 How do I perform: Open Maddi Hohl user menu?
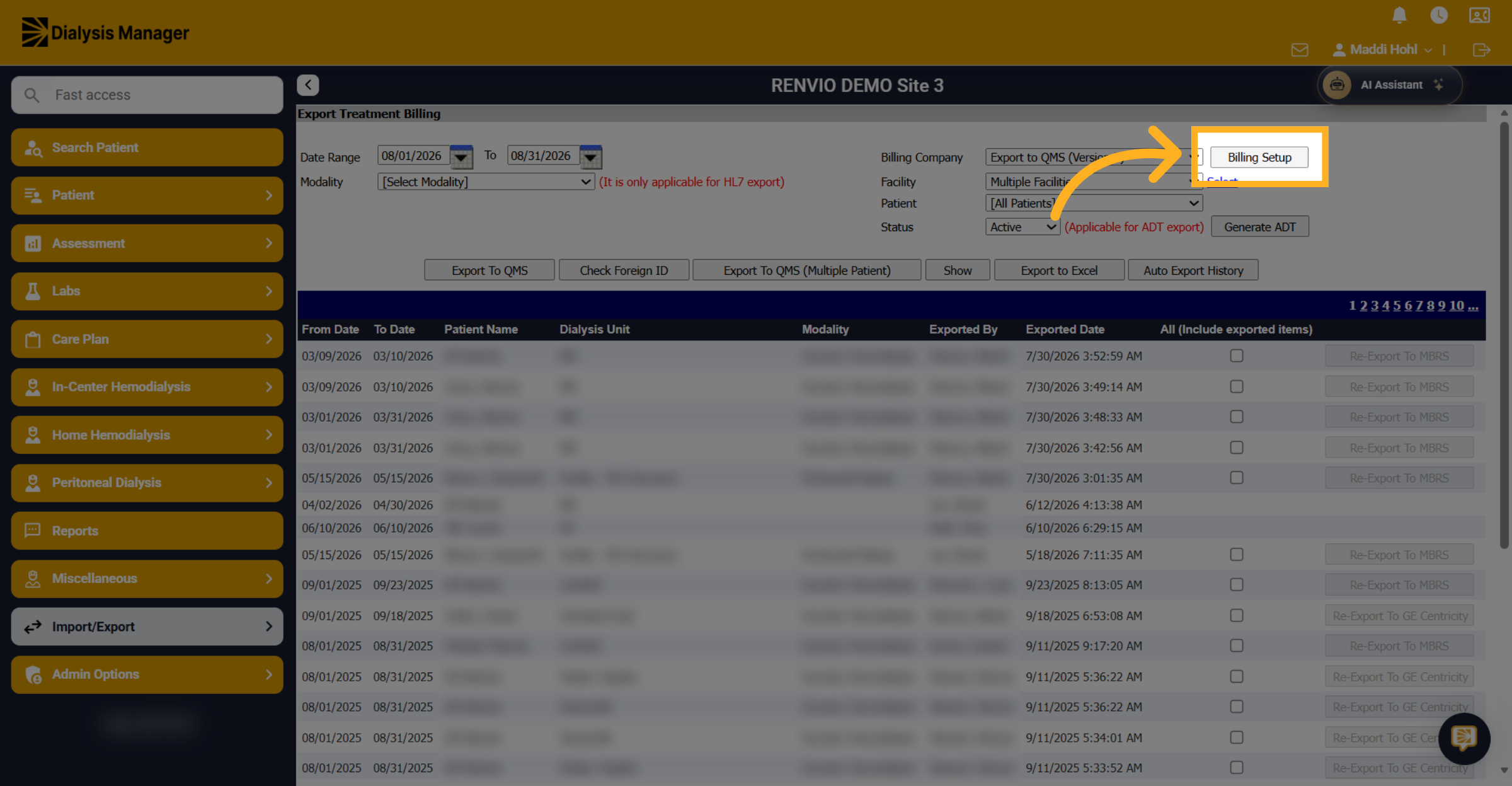tap(1383, 50)
